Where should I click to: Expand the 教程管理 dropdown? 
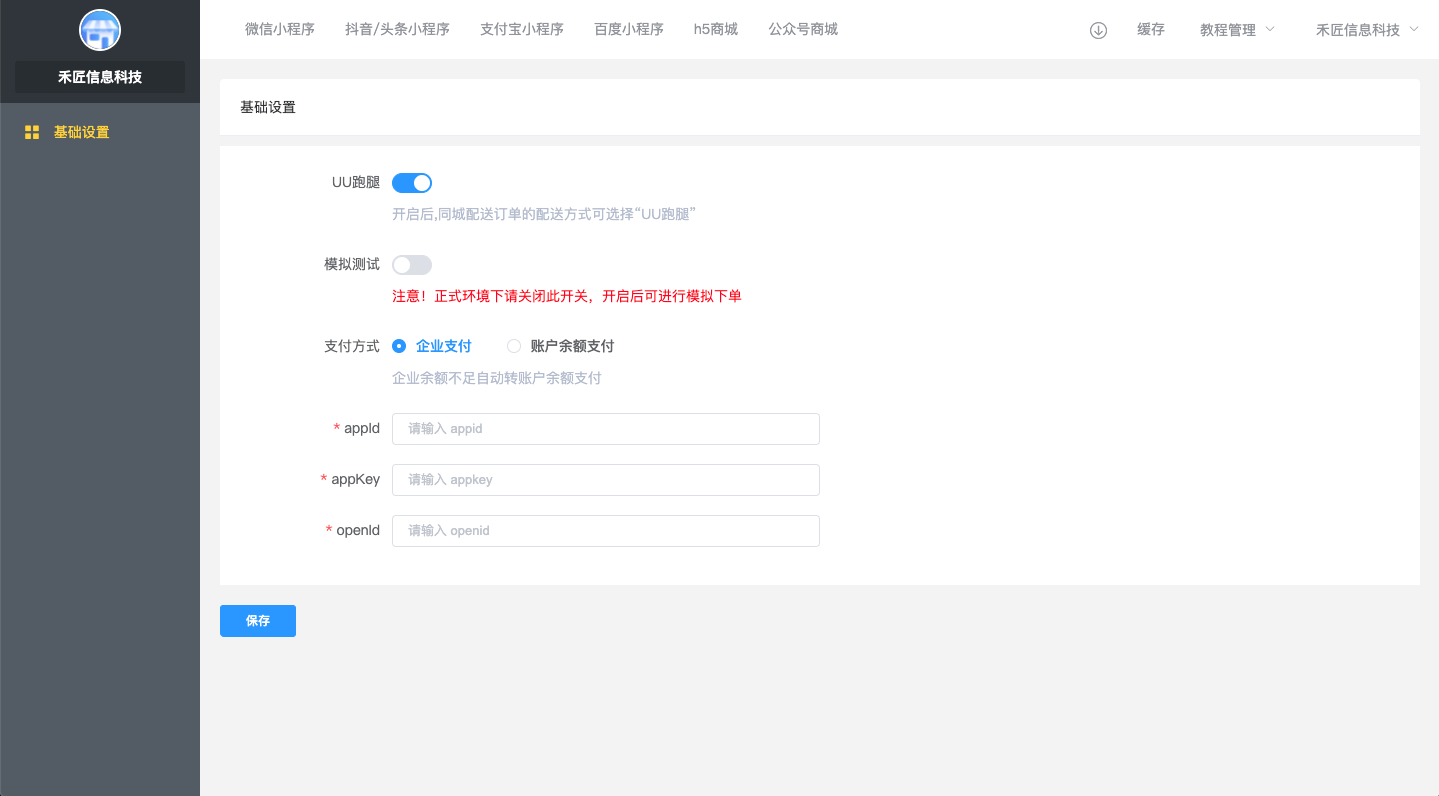pos(1238,30)
